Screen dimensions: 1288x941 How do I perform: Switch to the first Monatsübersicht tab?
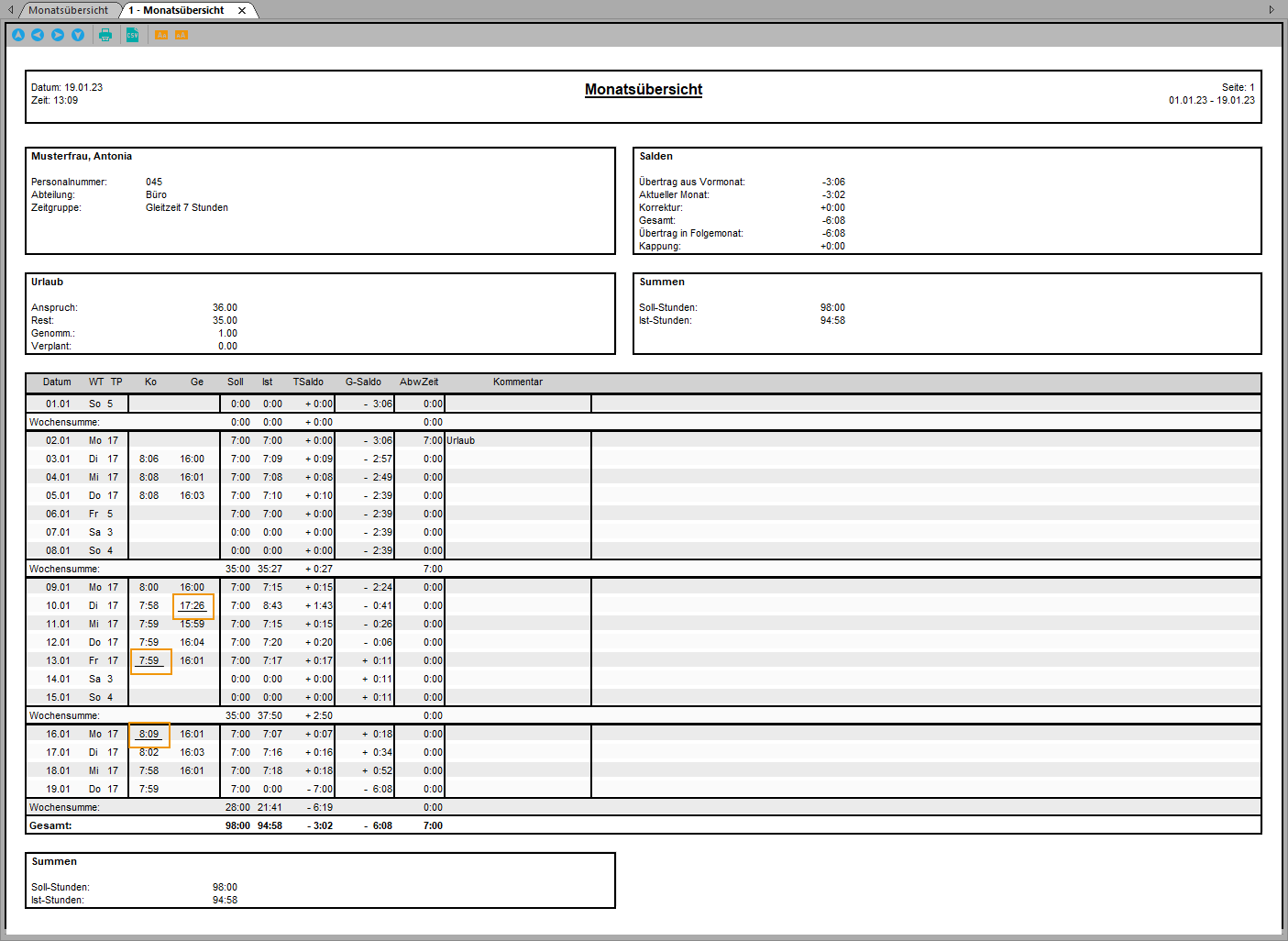click(x=68, y=10)
